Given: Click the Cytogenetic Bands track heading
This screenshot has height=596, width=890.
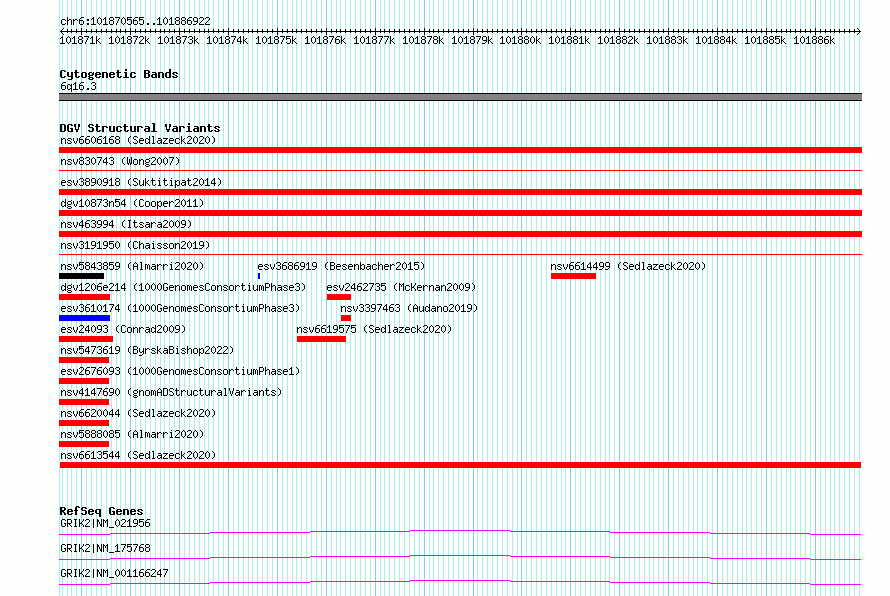Looking at the screenshot, I should pyautogui.click(x=119, y=74).
